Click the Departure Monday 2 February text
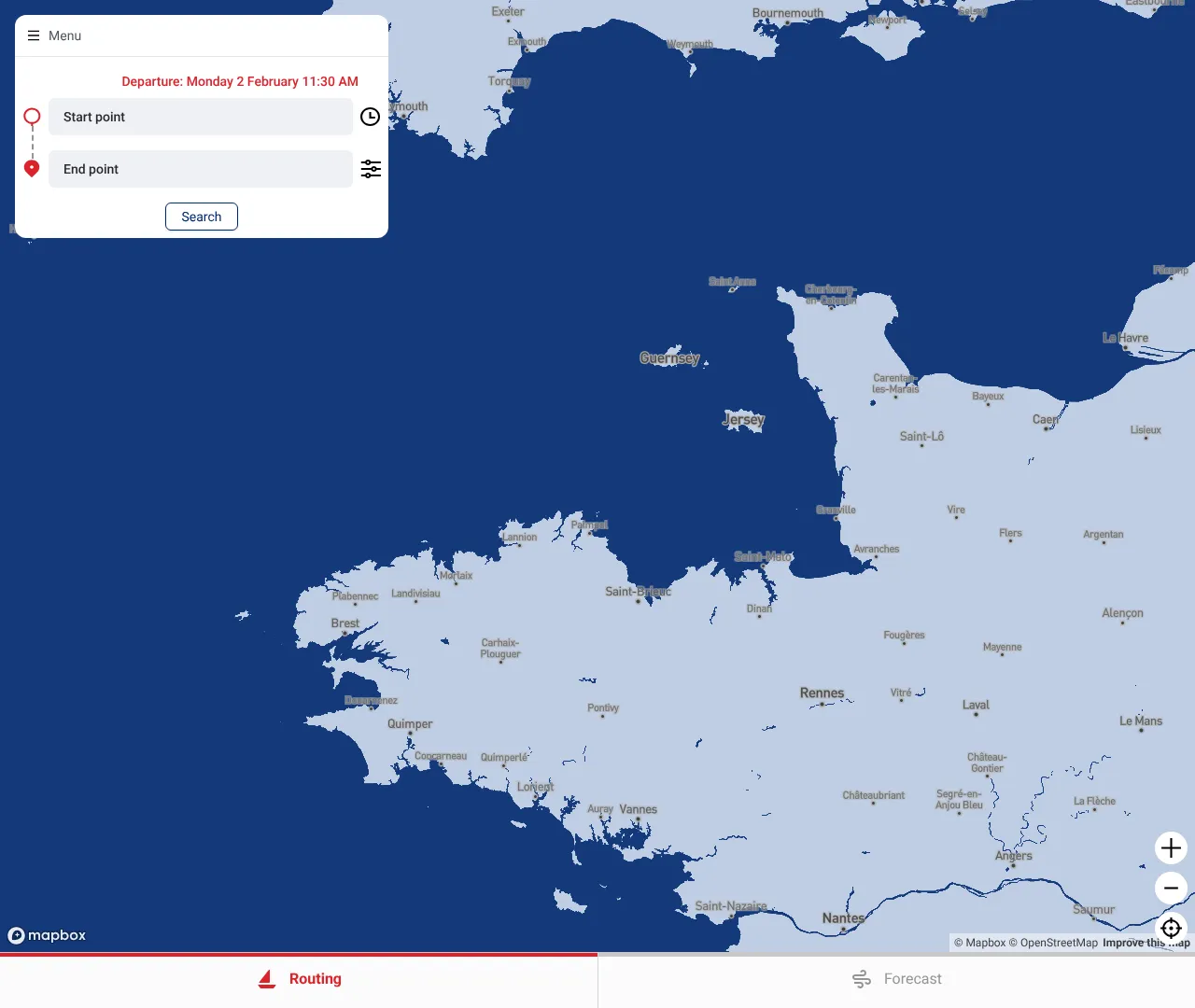Screen dimensions: 1195x1008 [x=239, y=81]
